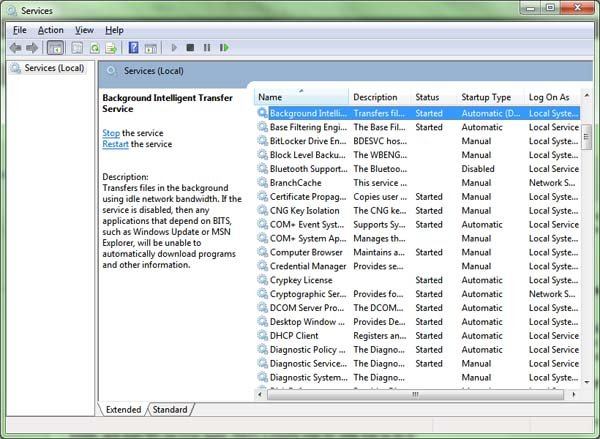Click the horizontal scrollbar right arrow
This screenshot has width=600, height=439.
[574, 394]
